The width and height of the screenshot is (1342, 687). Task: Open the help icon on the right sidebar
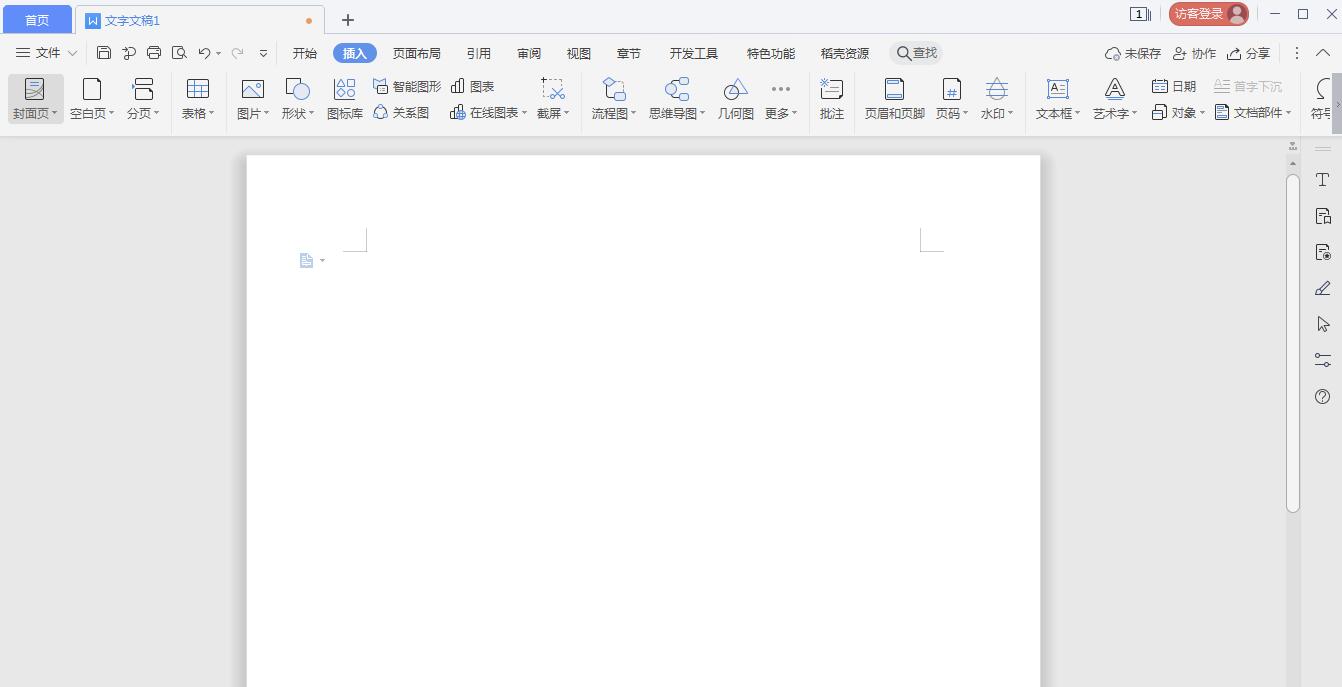pyautogui.click(x=1322, y=397)
